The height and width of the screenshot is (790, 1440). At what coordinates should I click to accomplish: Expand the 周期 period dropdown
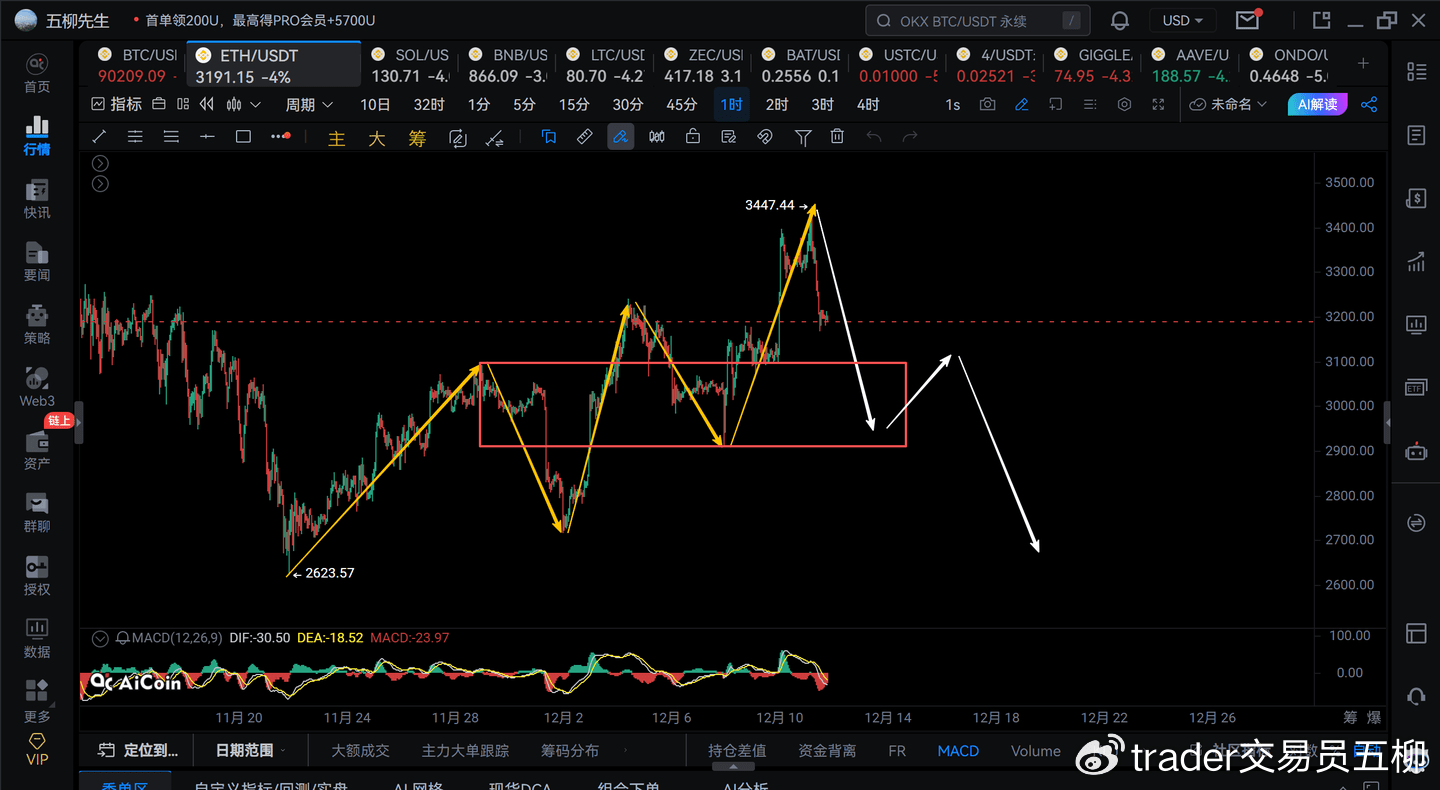[308, 105]
